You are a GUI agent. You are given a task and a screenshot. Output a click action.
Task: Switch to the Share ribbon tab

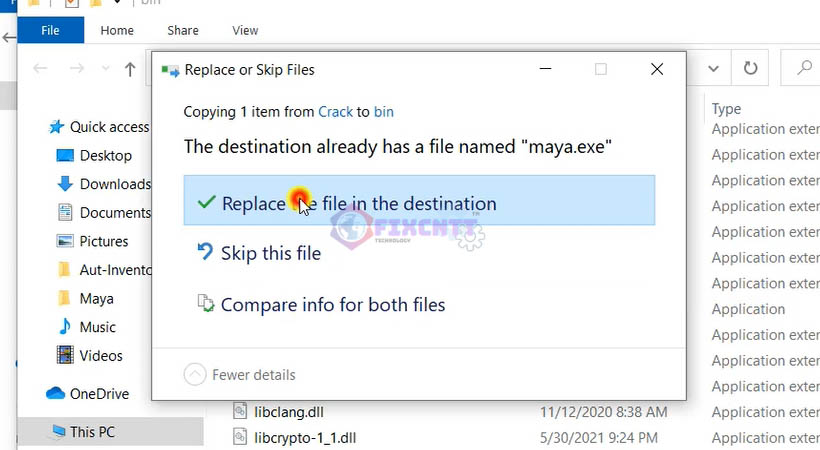coord(182,31)
